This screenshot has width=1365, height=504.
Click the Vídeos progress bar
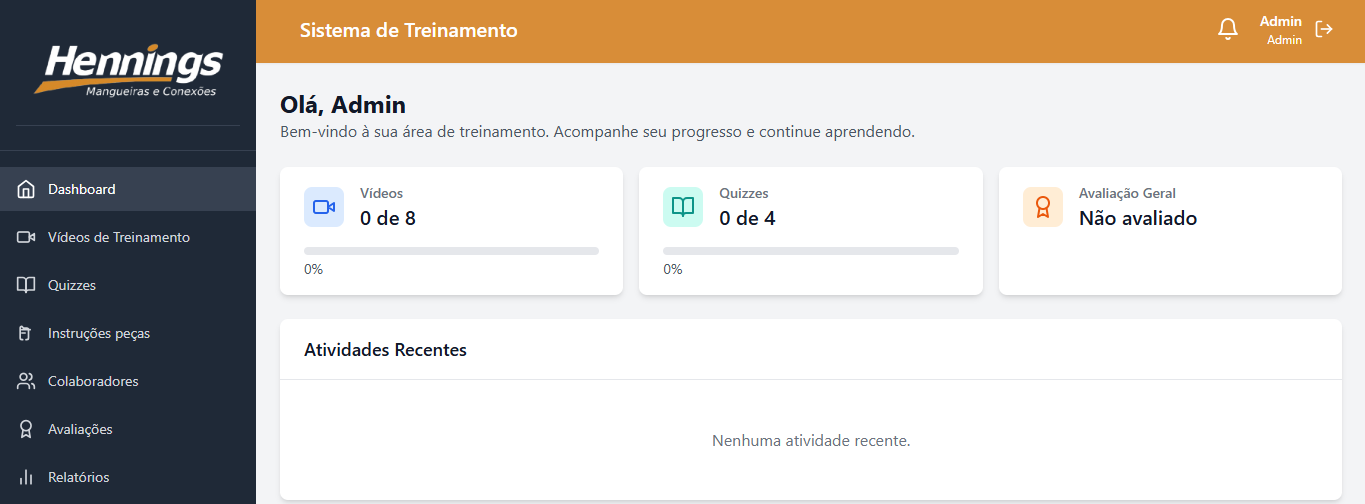[451, 251]
